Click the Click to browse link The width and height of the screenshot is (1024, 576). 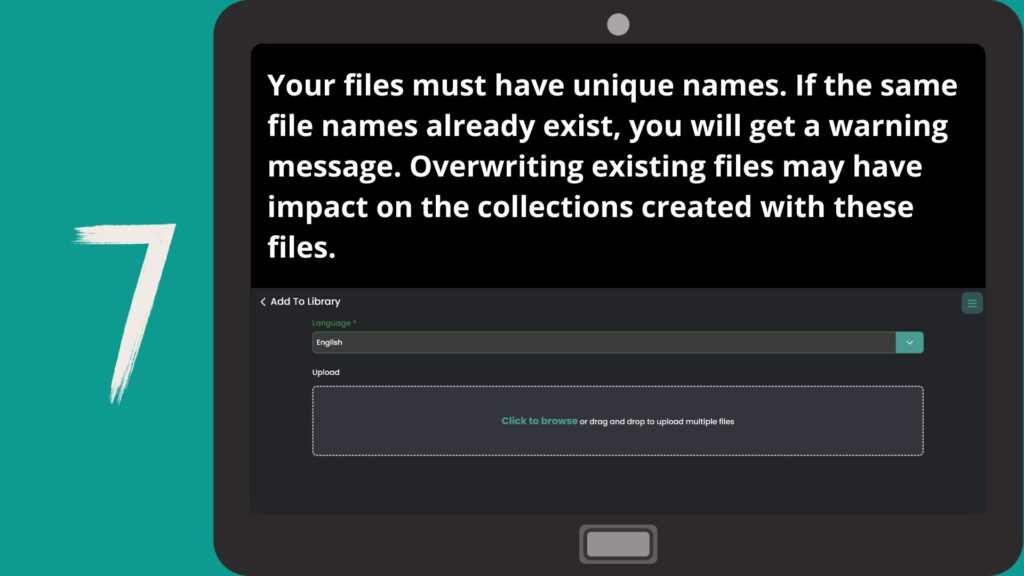click(x=539, y=421)
